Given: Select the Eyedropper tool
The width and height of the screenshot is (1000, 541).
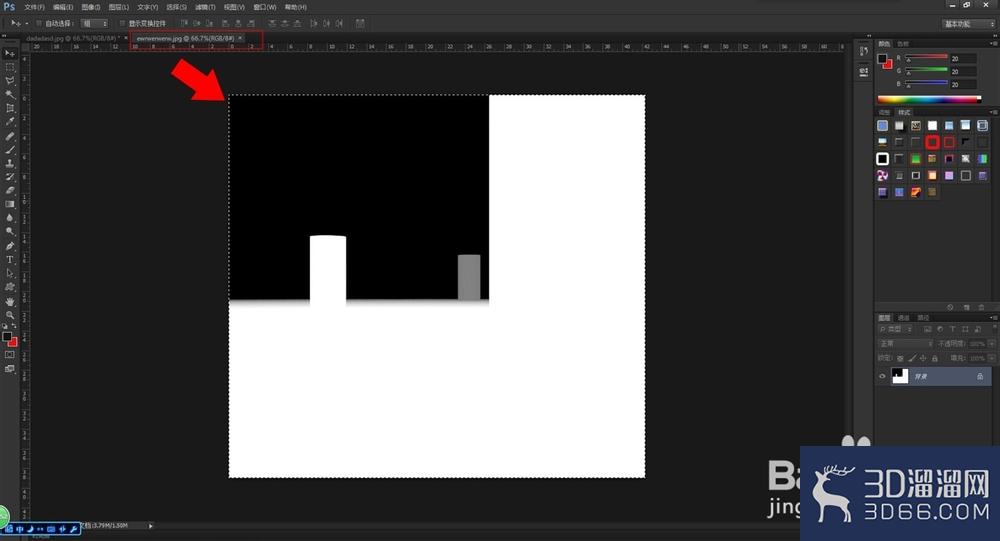Looking at the screenshot, I should 10,122.
